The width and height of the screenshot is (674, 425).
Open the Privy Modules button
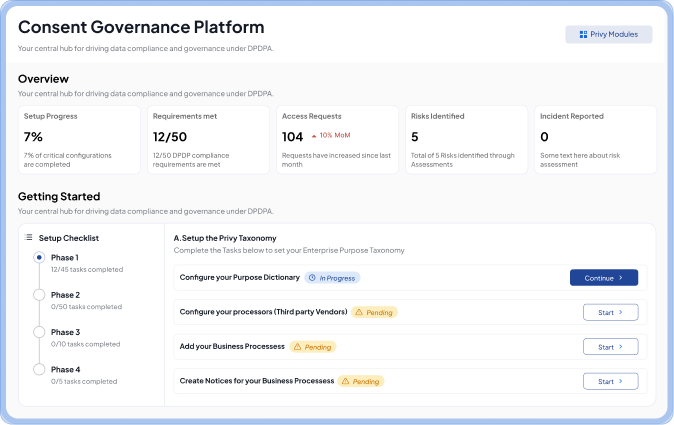[x=609, y=34]
